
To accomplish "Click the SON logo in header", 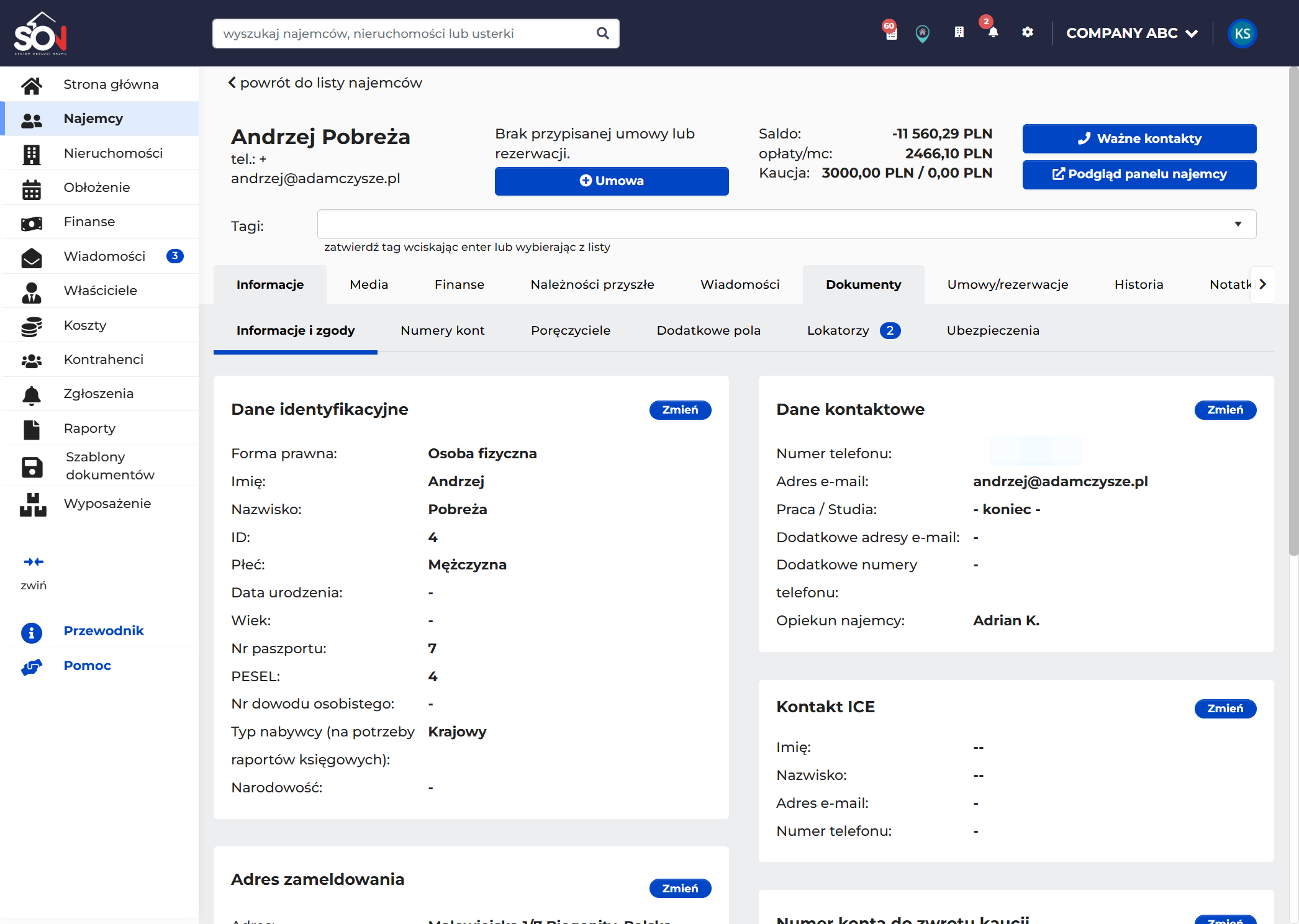I will coord(41,34).
